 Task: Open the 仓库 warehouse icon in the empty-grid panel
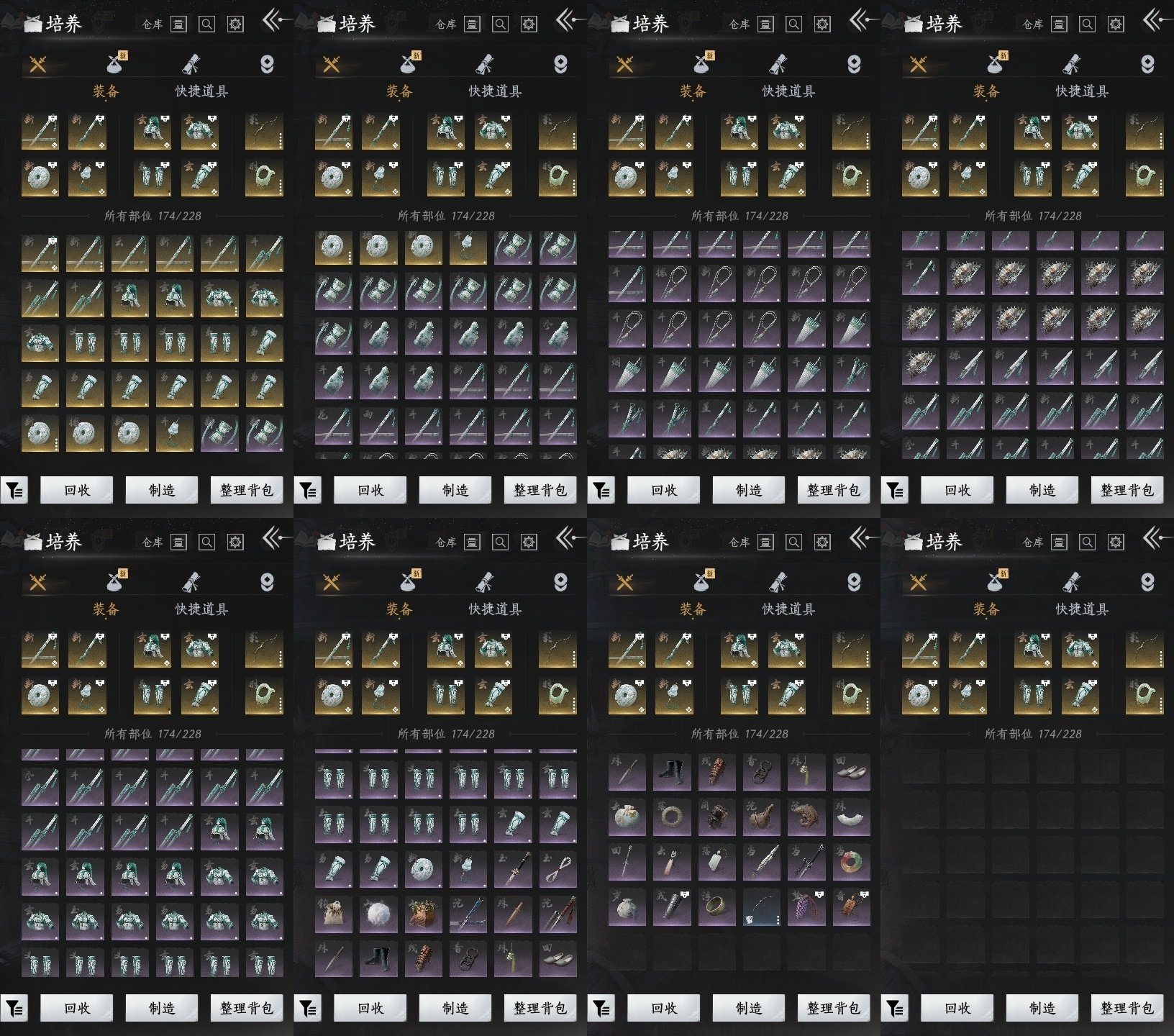click(1059, 542)
